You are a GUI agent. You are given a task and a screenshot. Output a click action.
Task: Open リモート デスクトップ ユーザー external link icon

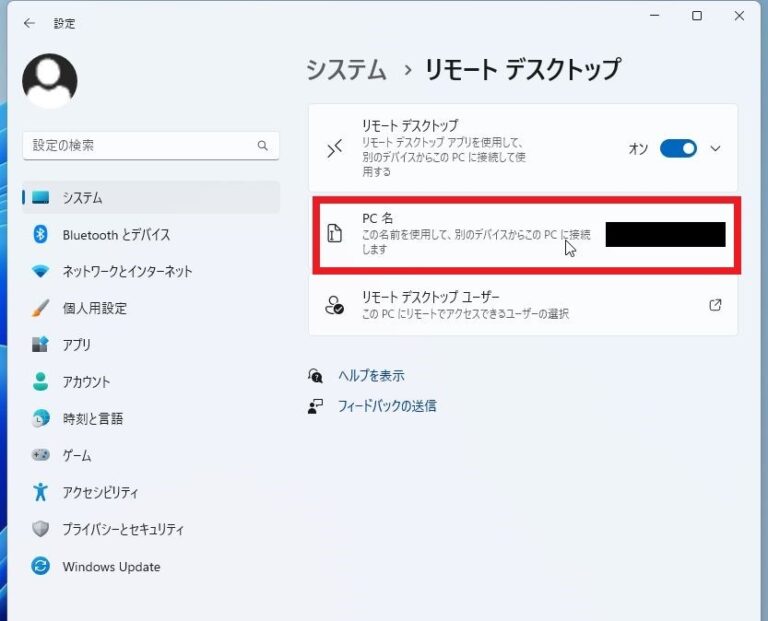tap(715, 305)
